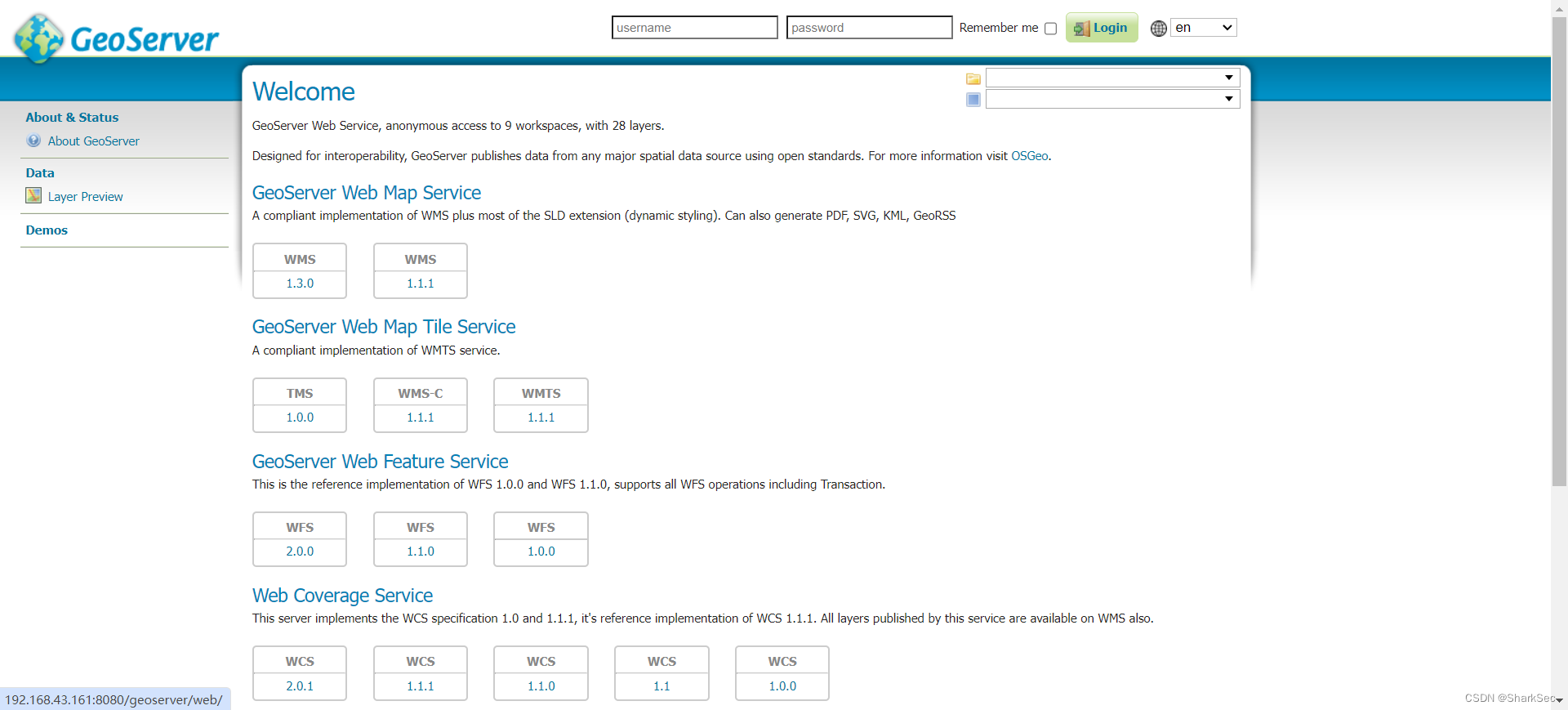Click the GeoServer Web Map Service heading

click(x=367, y=193)
